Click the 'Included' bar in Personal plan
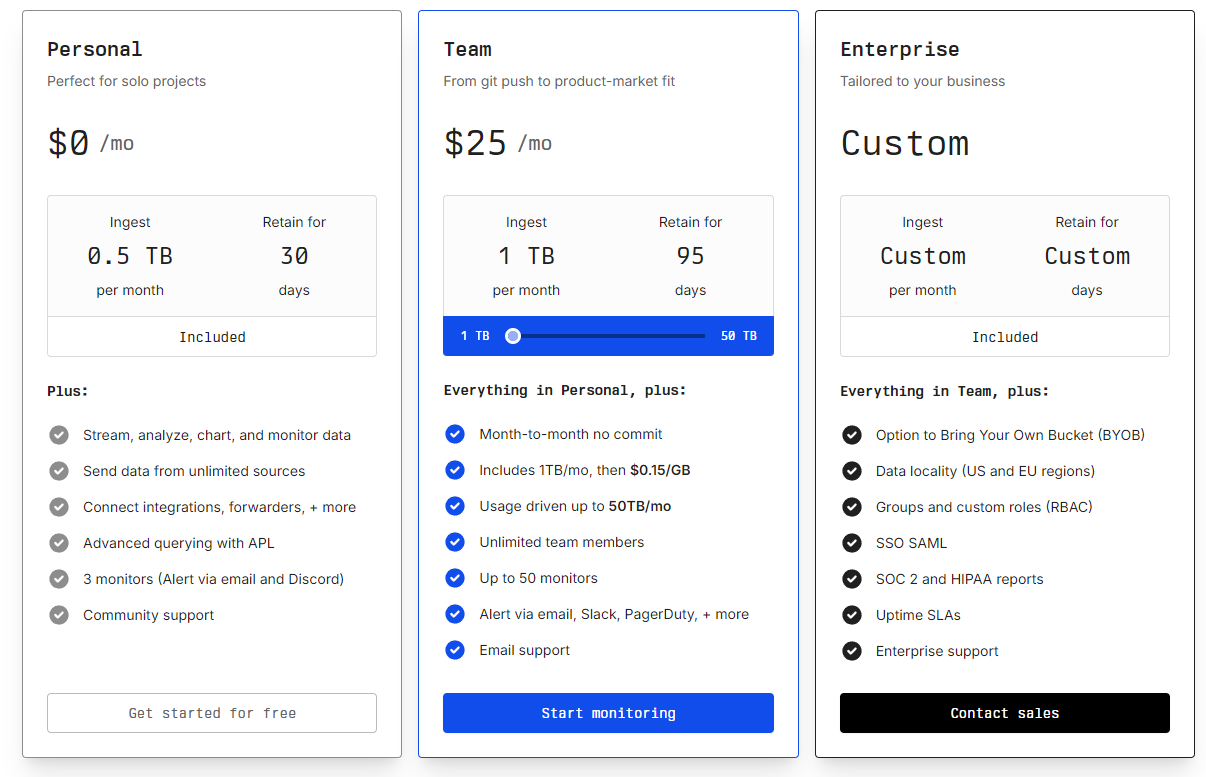The height and width of the screenshot is (777, 1206). point(212,337)
